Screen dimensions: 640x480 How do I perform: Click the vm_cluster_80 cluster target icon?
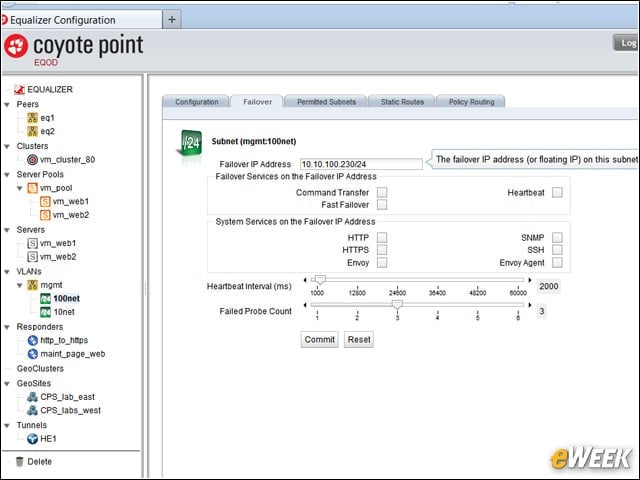tap(32, 160)
